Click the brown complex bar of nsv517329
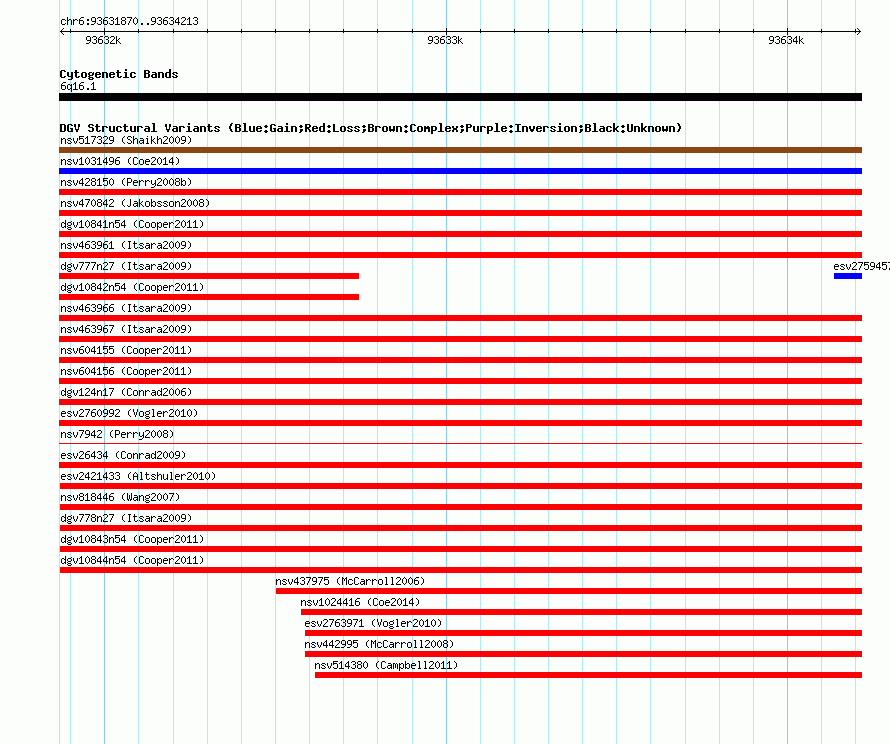This screenshot has width=890, height=744. pyautogui.click(x=460, y=150)
